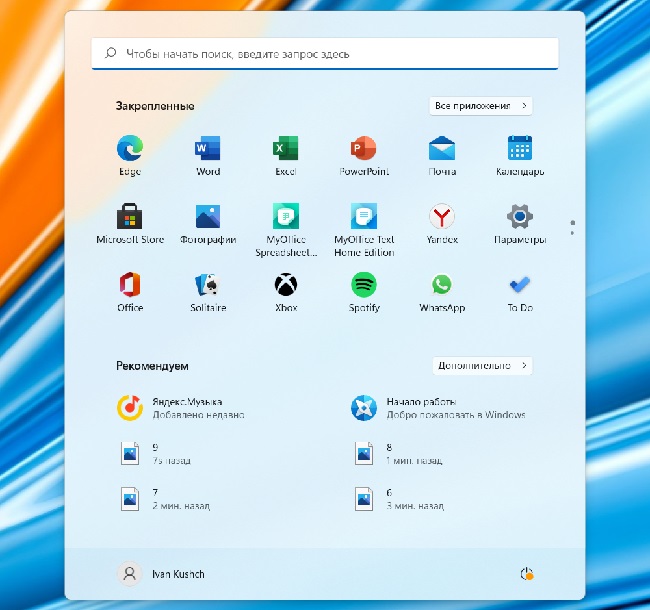Open WhatsApp from pinned apps

click(442, 292)
